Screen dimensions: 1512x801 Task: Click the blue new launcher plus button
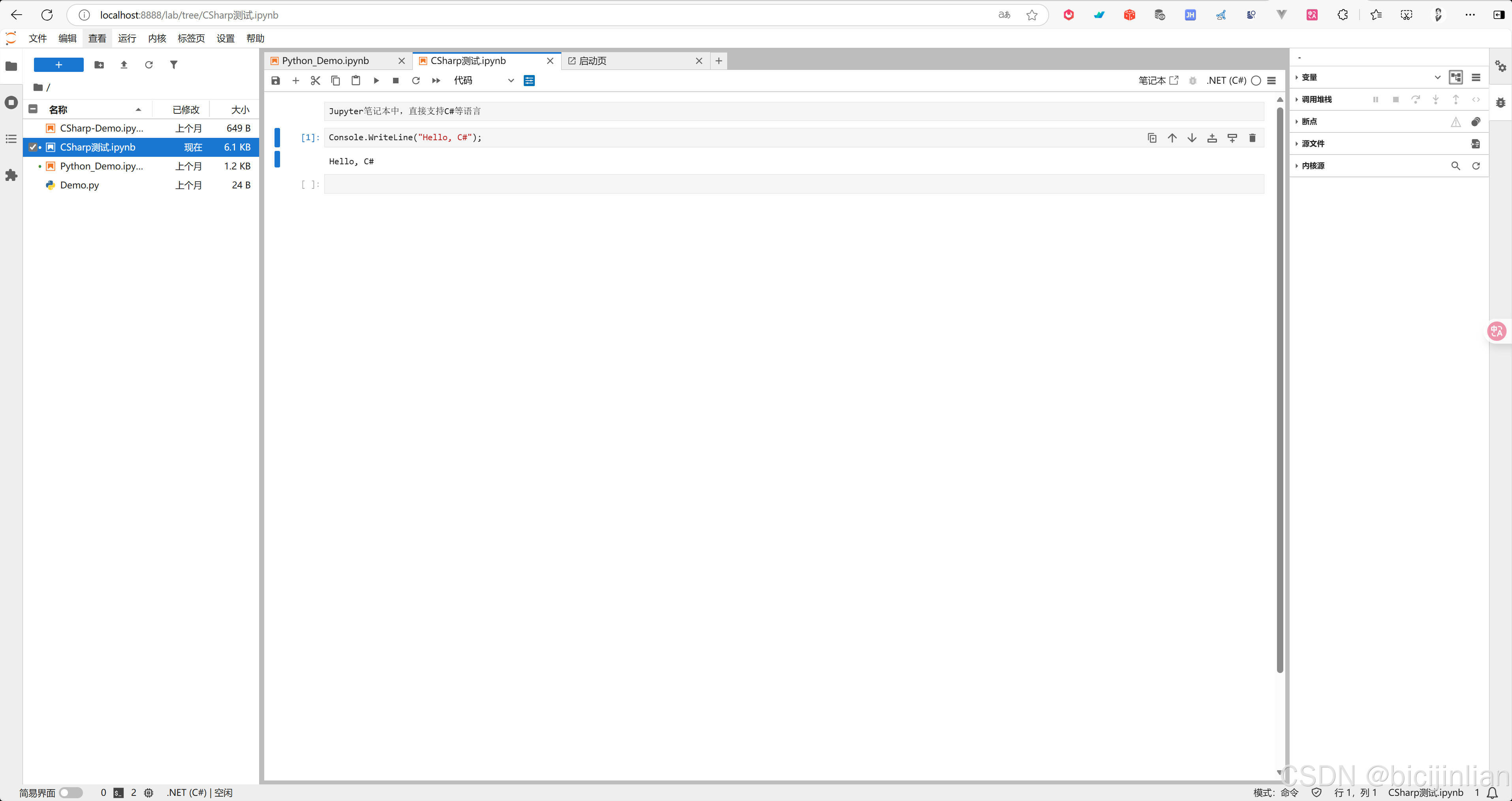(x=59, y=64)
